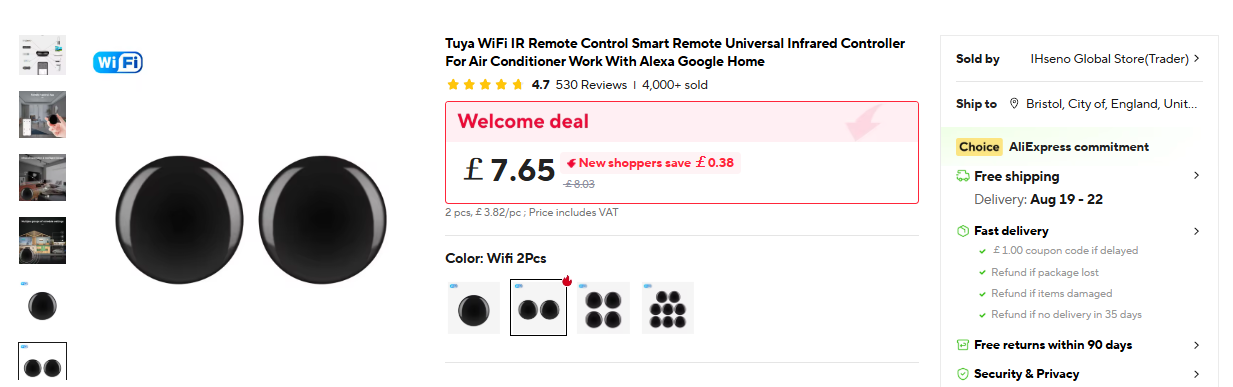
Task: Open the first gallery thumbnail
Action: (x=43, y=55)
